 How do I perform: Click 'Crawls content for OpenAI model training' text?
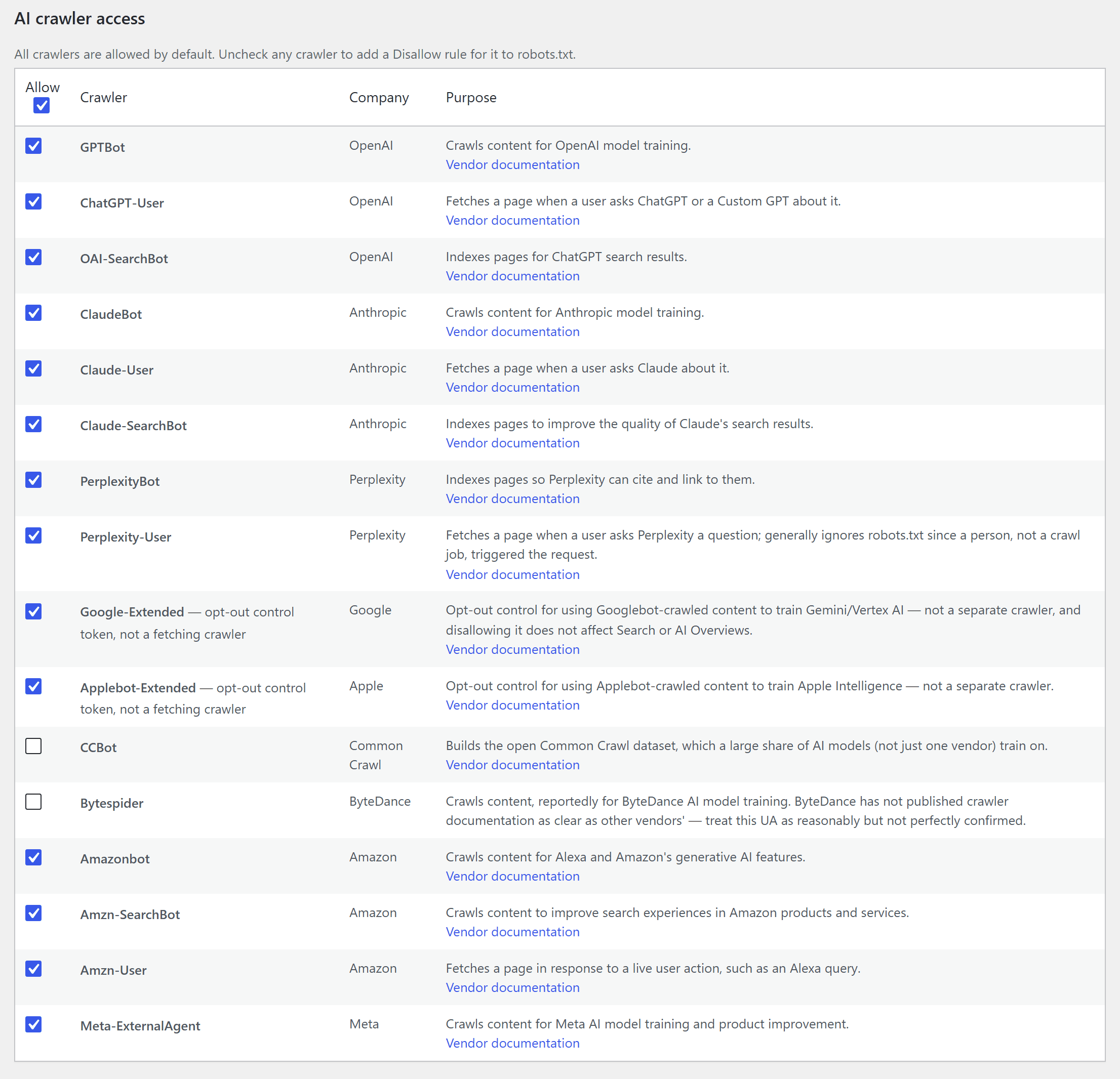[568, 146]
